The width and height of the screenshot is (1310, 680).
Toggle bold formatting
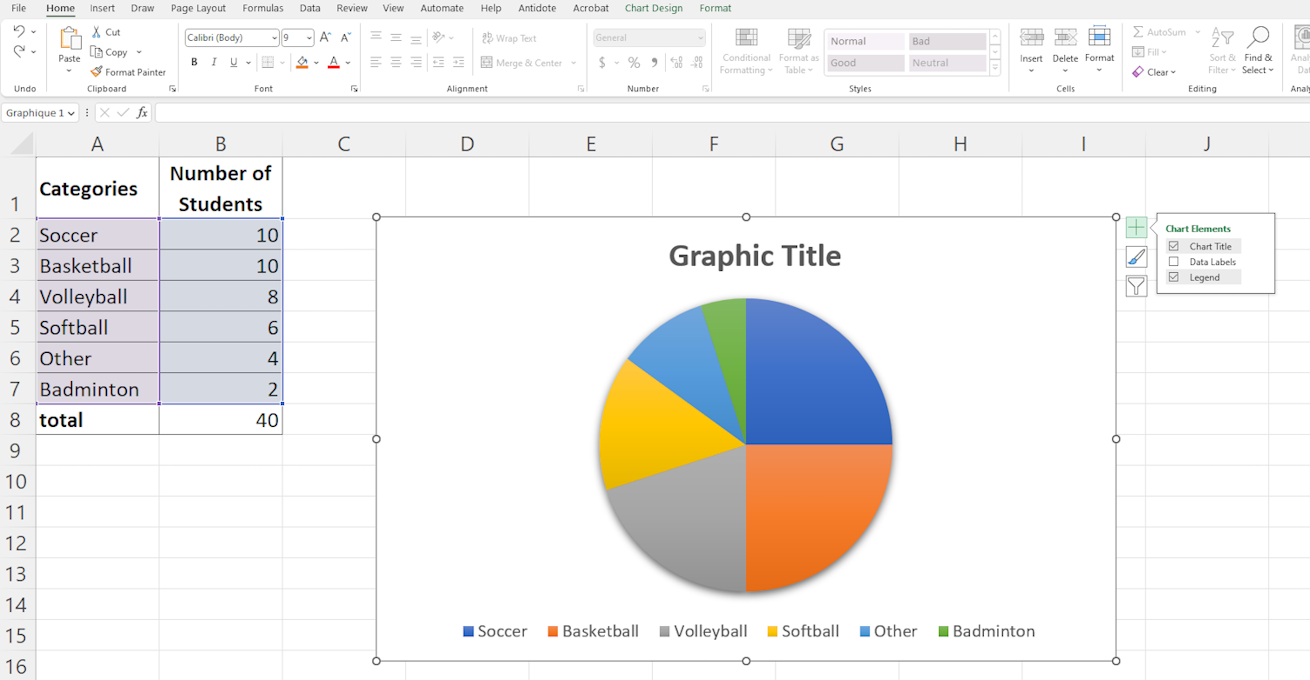coord(194,62)
